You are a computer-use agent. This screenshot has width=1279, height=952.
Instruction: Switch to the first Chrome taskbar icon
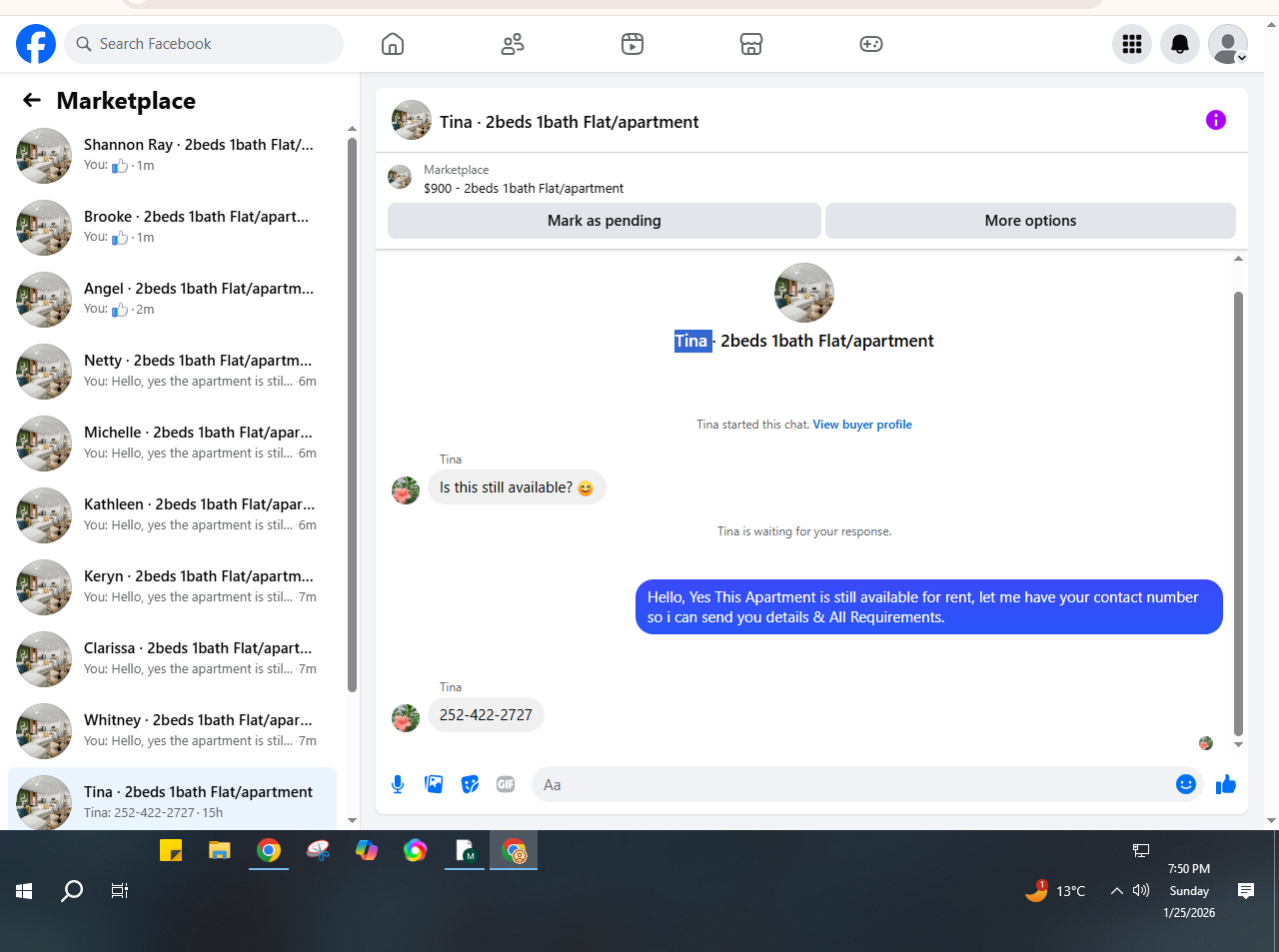tap(269, 850)
